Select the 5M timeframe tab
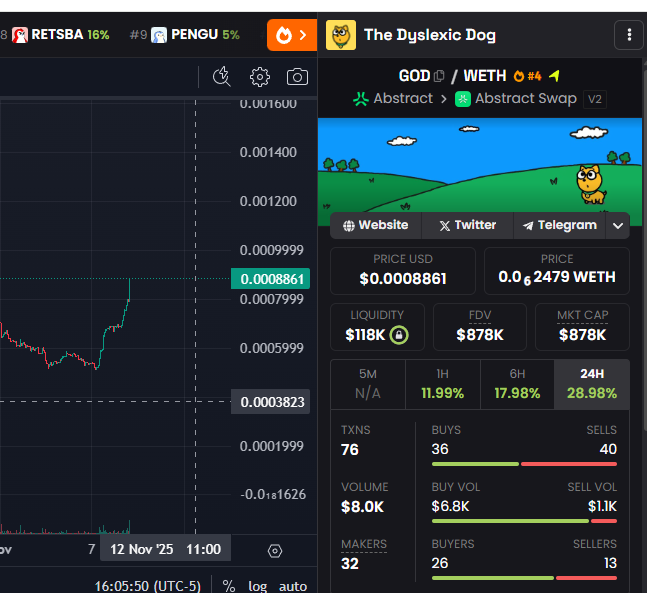 tap(368, 384)
